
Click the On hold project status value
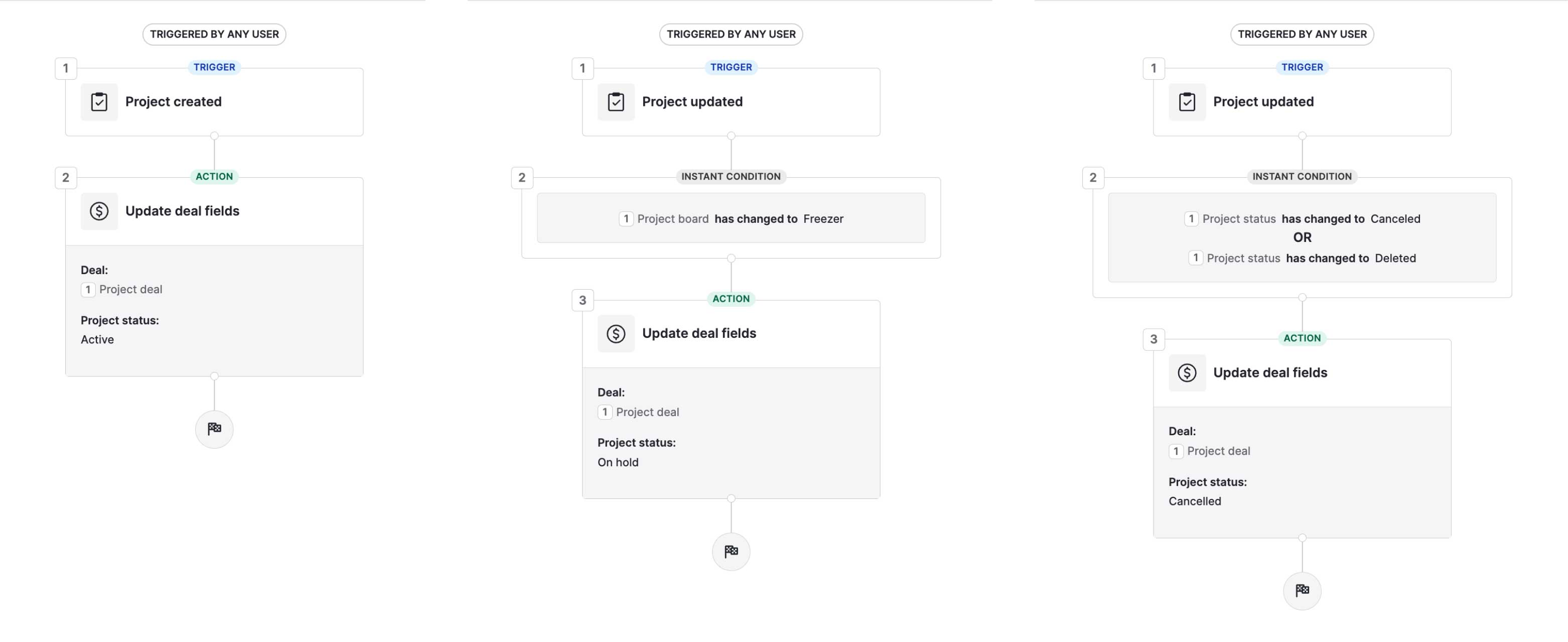tap(618, 462)
